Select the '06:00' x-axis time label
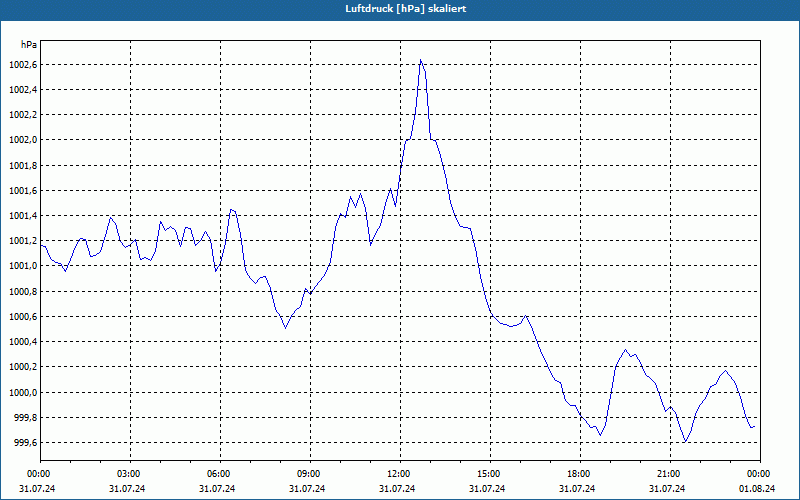This screenshot has width=800, height=500. point(218,474)
